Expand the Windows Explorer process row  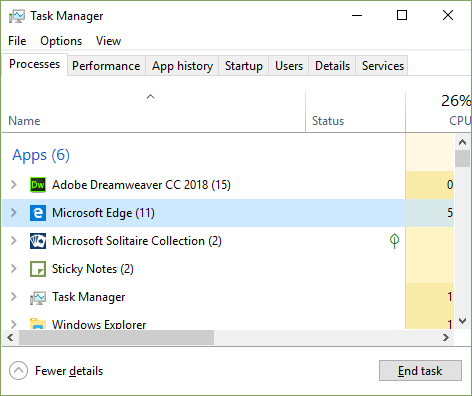(x=14, y=324)
